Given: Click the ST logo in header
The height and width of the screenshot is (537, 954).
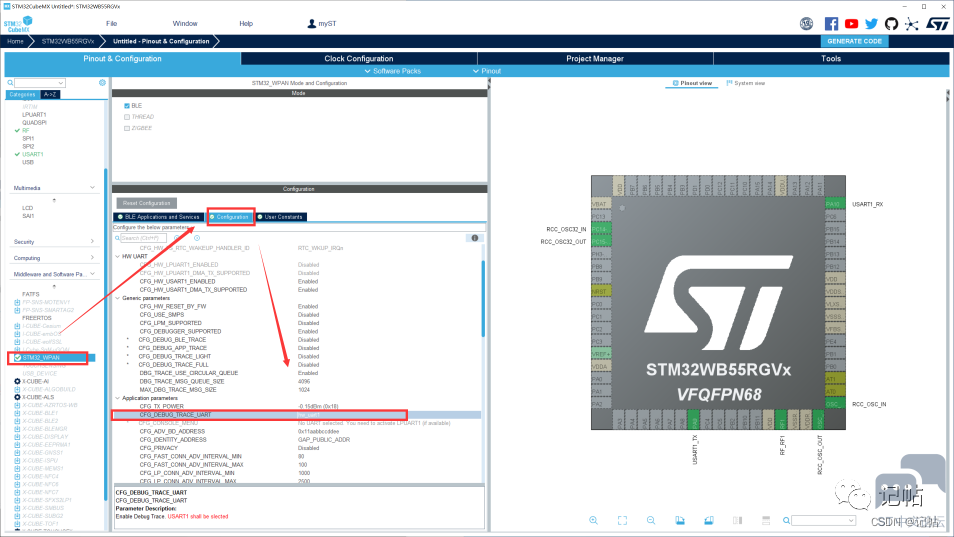Looking at the screenshot, I should tap(938, 24).
